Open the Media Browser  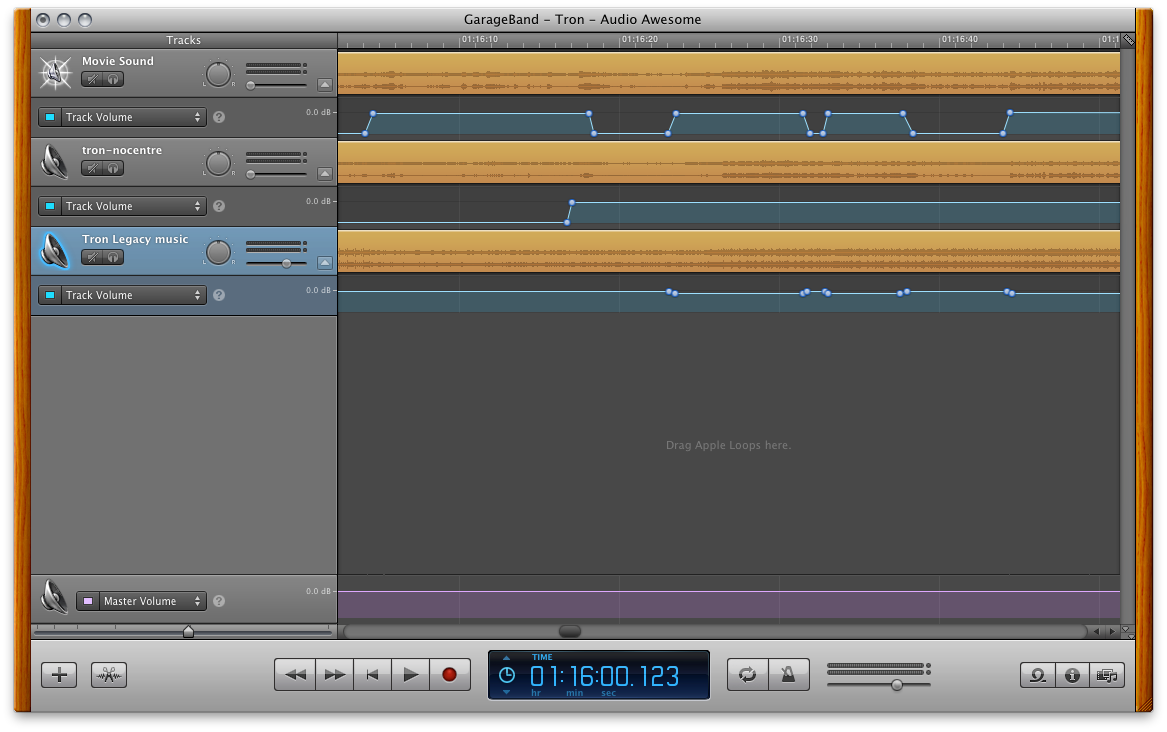point(1107,675)
